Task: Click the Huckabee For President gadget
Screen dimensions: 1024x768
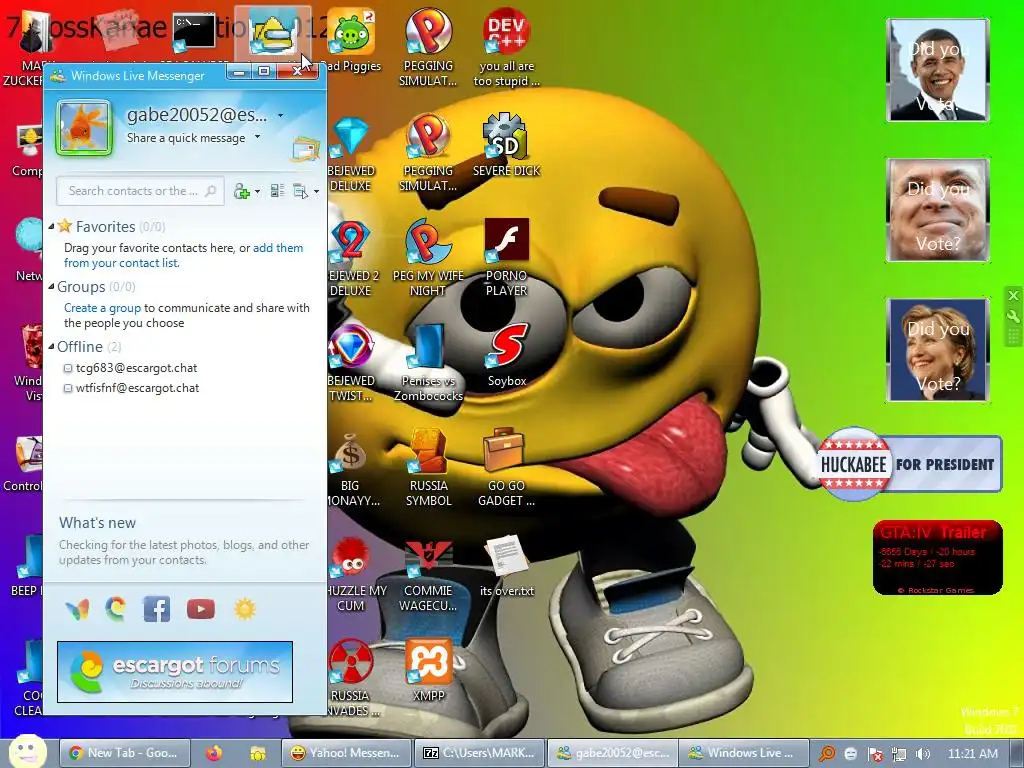Action: tap(910, 464)
